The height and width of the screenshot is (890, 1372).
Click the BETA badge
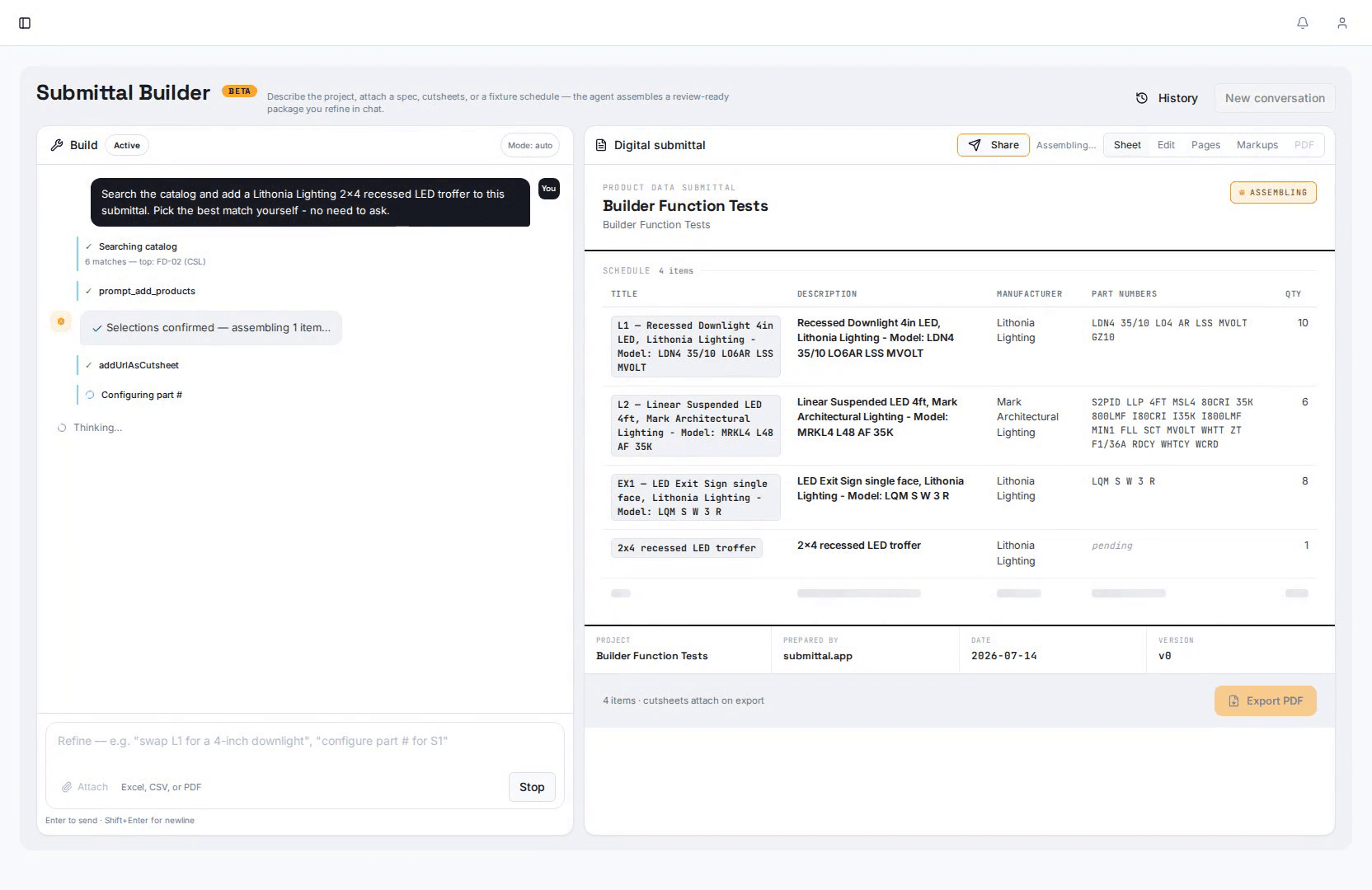[x=240, y=91]
